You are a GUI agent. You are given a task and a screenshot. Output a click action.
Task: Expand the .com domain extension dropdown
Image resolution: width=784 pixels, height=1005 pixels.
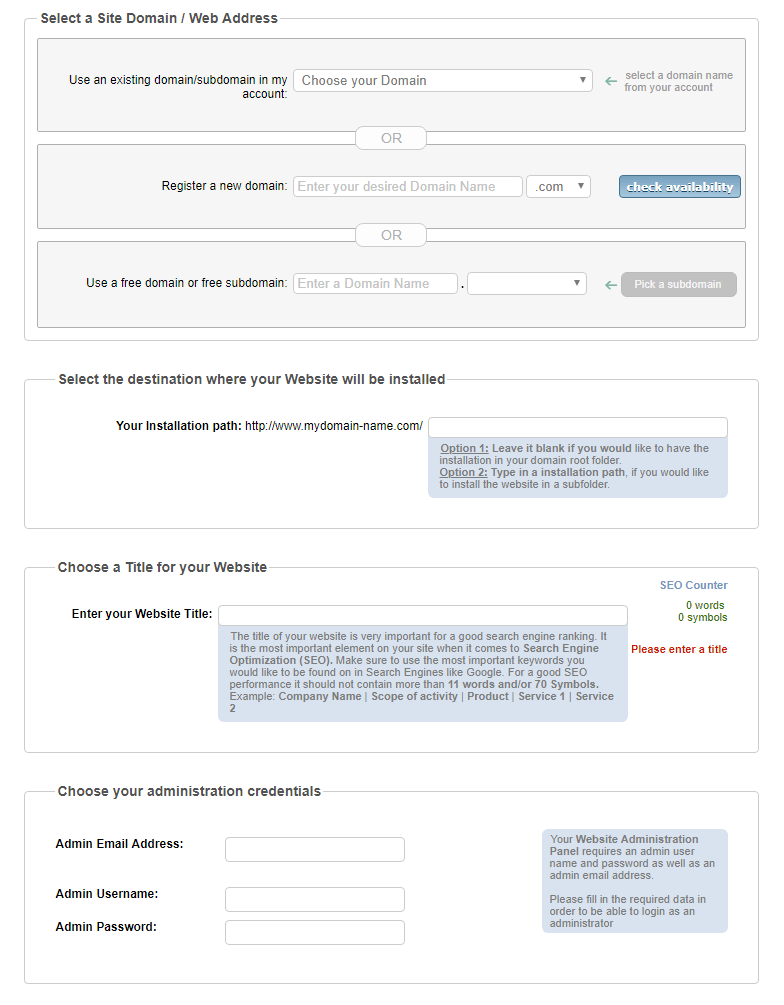558,187
